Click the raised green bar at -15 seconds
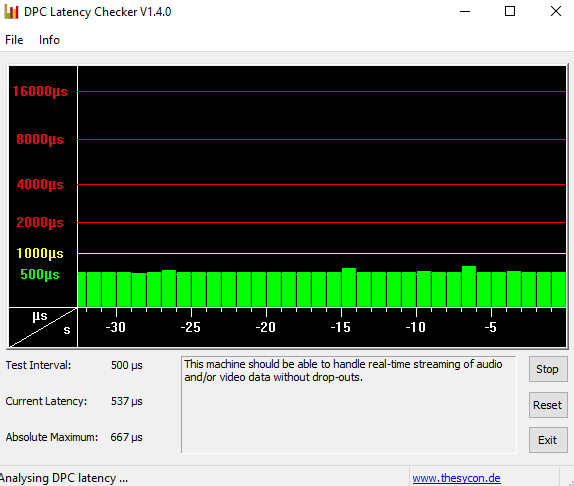The width and height of the screenshot is (574, 486). tap(349, 287)
